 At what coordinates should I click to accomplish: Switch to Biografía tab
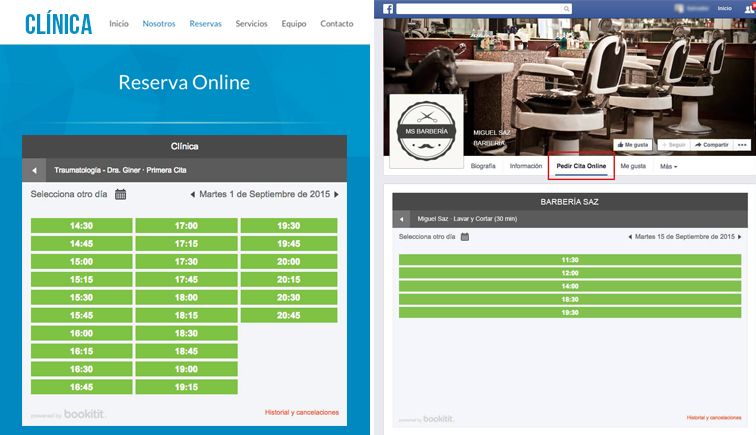483,166
